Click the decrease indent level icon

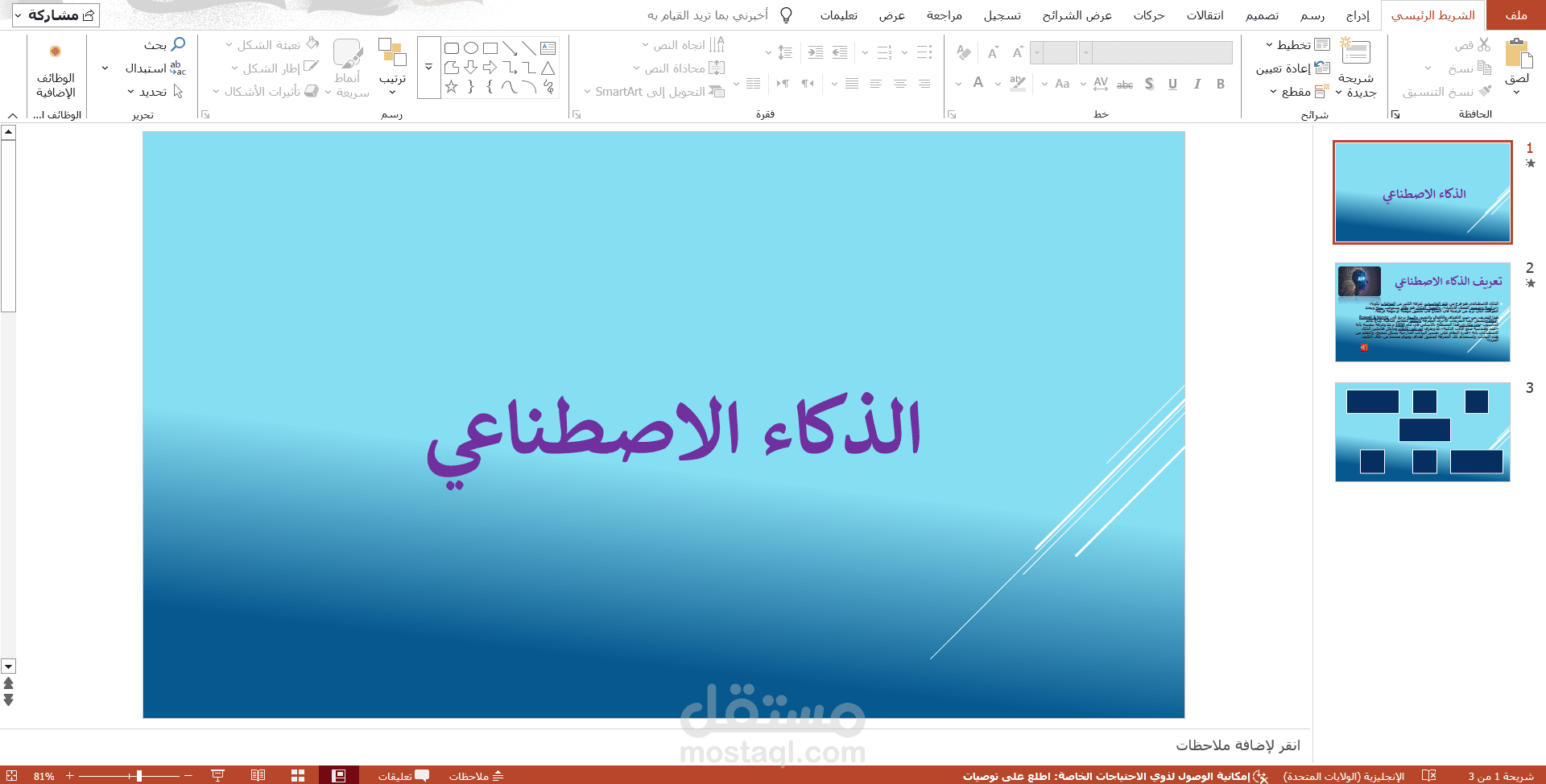(x=840, y=52)
